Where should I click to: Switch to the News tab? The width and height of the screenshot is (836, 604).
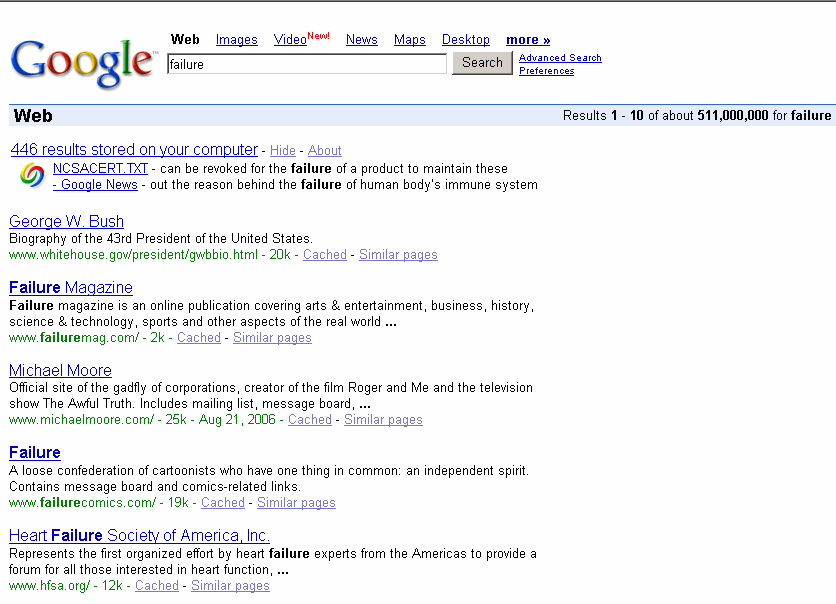[361, 39]
